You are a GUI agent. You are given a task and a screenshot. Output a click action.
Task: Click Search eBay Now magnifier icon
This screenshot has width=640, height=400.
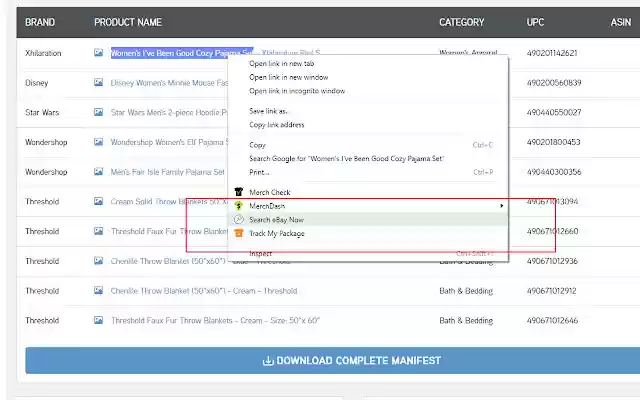click(x=239, y=220)
